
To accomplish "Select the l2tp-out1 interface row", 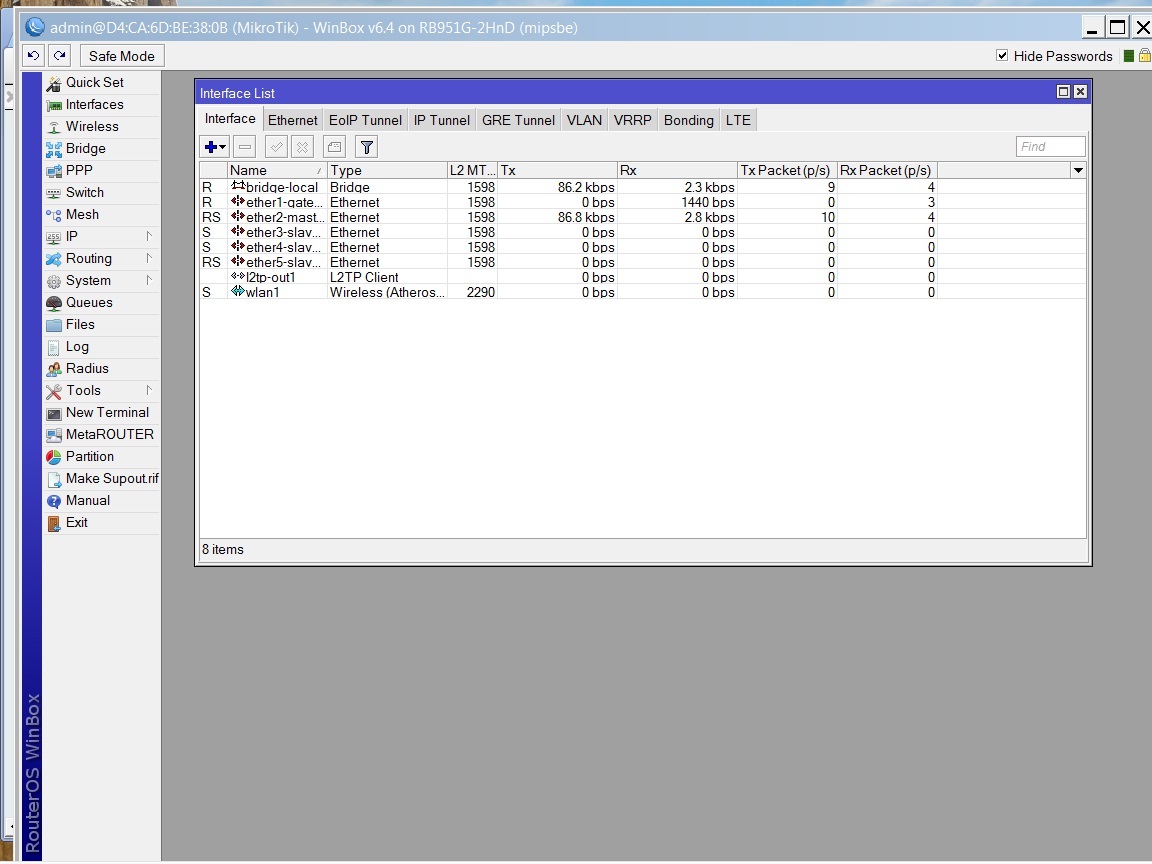I will pyautogui.click(x=642, y=277).
